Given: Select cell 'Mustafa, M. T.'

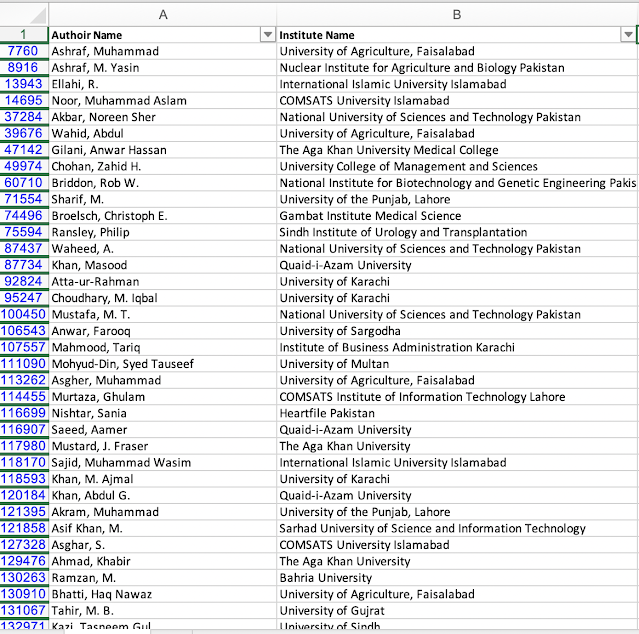Looking at the screenshot, I should pos(162,315).
